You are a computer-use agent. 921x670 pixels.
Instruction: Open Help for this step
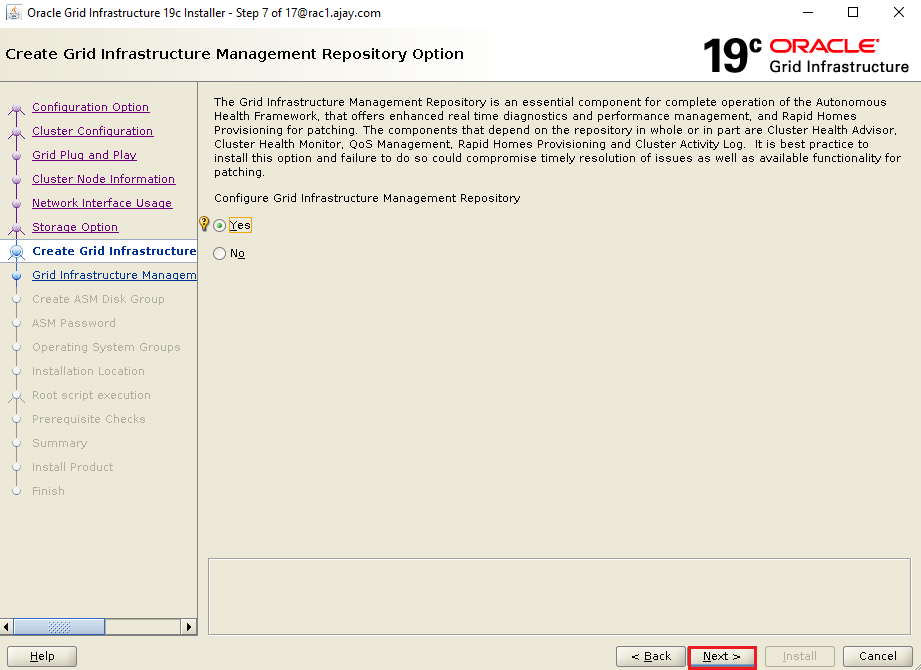tap(42, 656)
